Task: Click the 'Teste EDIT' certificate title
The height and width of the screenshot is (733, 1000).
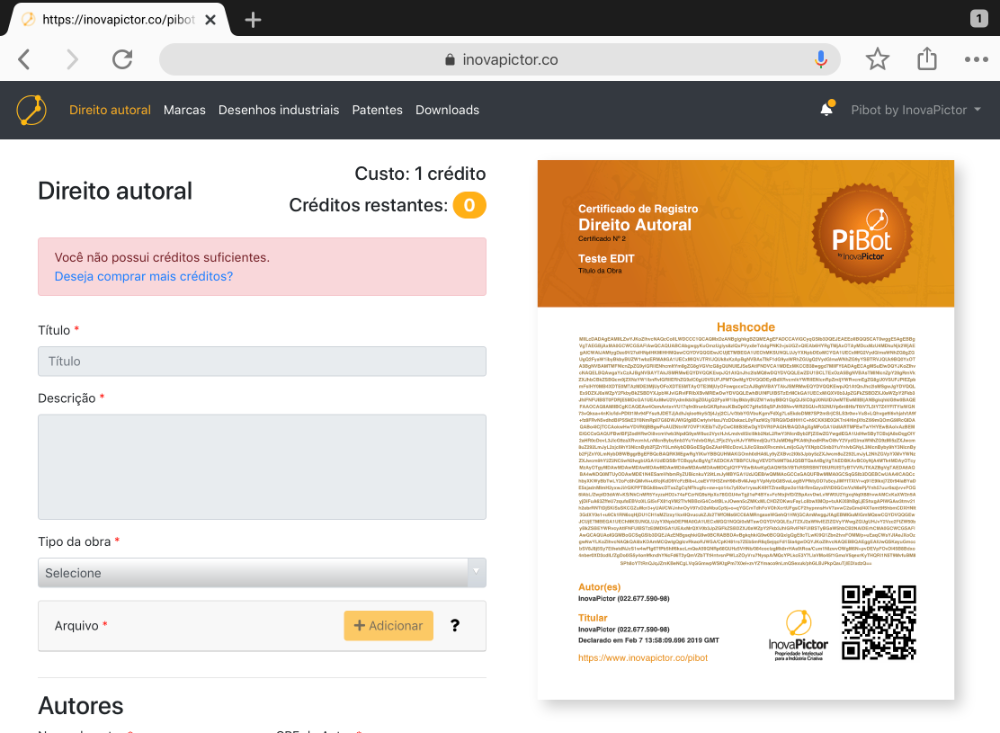Action: (606, 258)
